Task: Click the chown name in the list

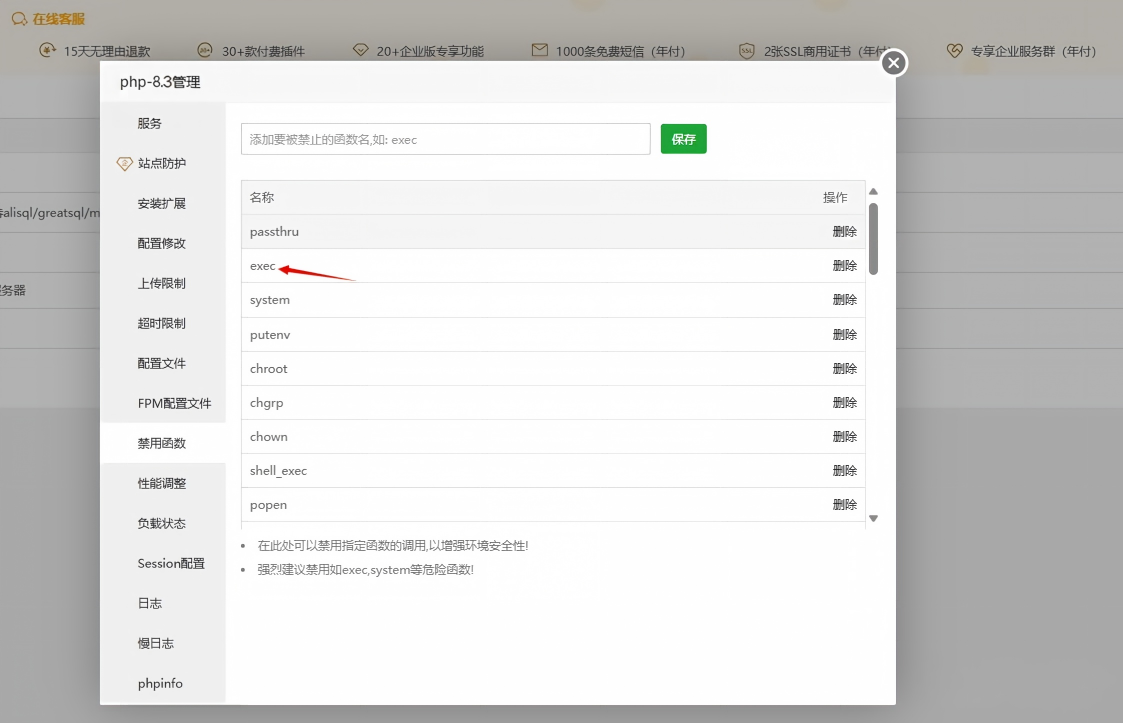Action: [269, 436]
